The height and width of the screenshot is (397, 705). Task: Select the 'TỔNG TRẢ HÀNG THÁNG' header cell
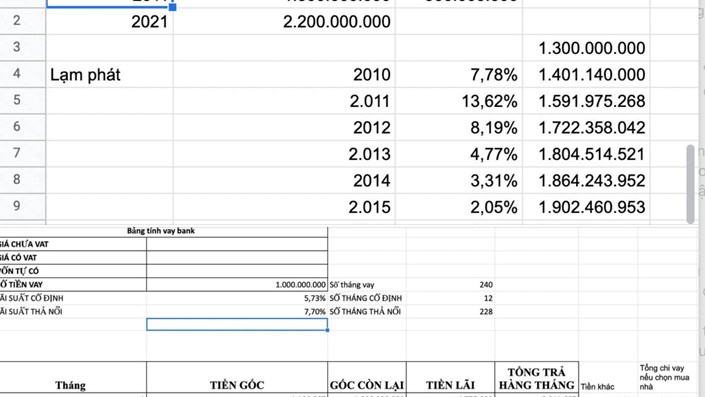536,377
